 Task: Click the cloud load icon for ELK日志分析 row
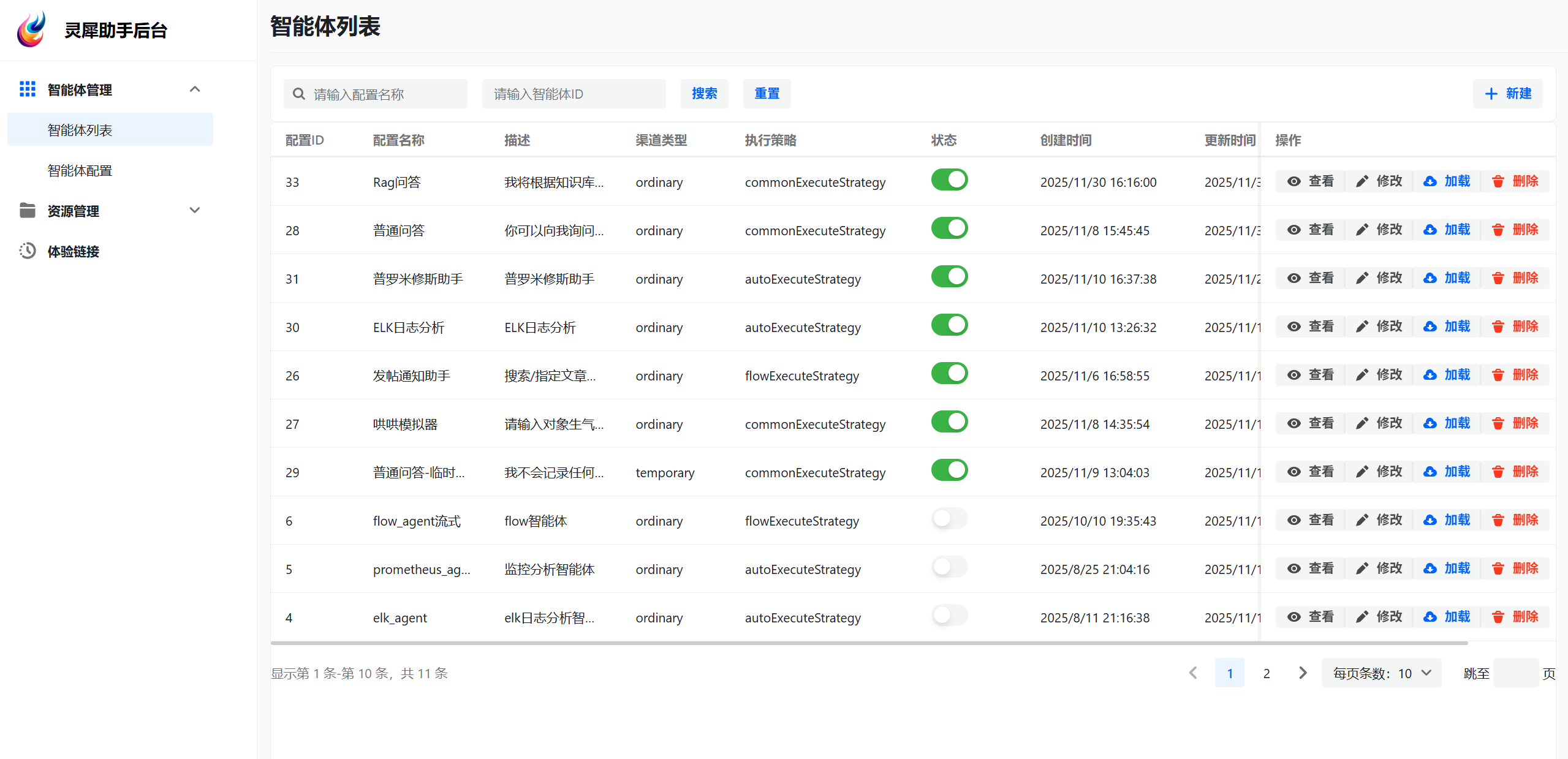[x=1430, y=327]
